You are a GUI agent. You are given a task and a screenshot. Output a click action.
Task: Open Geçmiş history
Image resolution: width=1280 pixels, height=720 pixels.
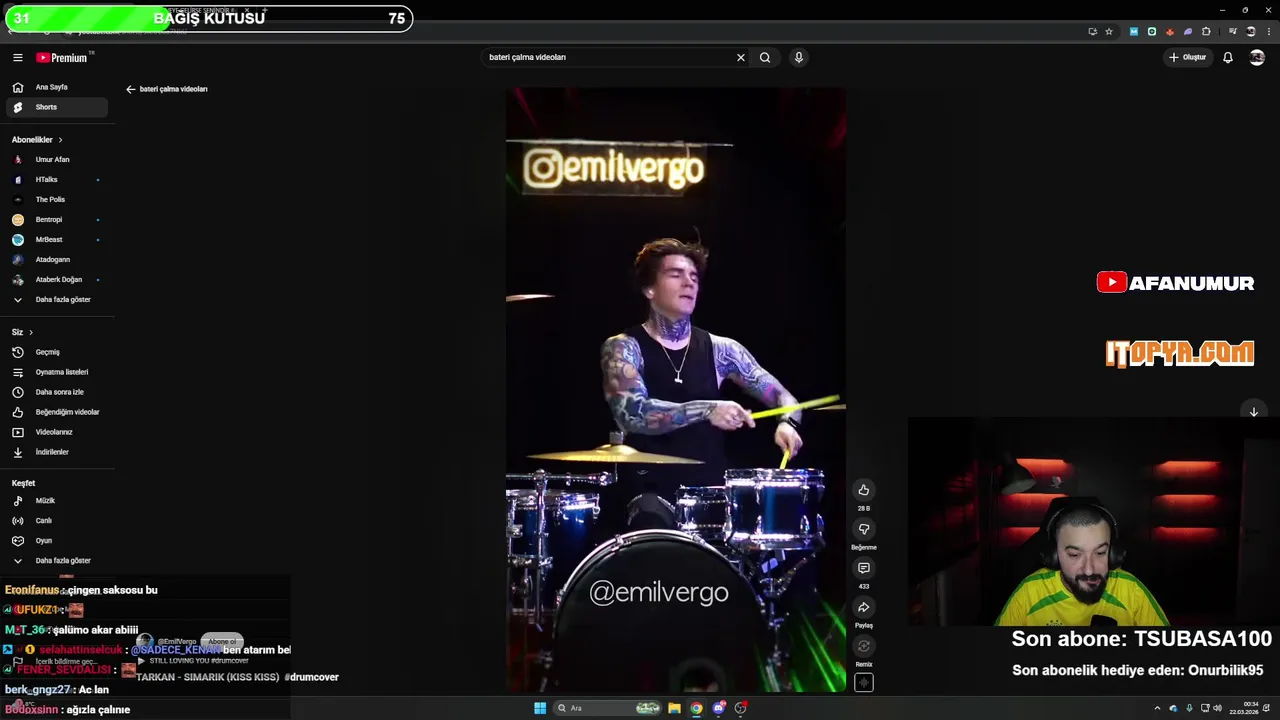point(57,352)
